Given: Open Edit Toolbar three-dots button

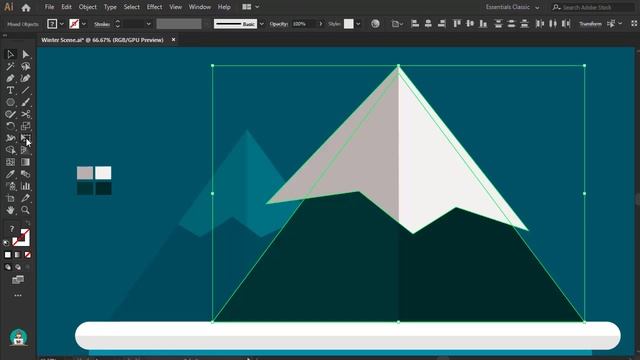Looking at the screenshot, I should (18, 295).
